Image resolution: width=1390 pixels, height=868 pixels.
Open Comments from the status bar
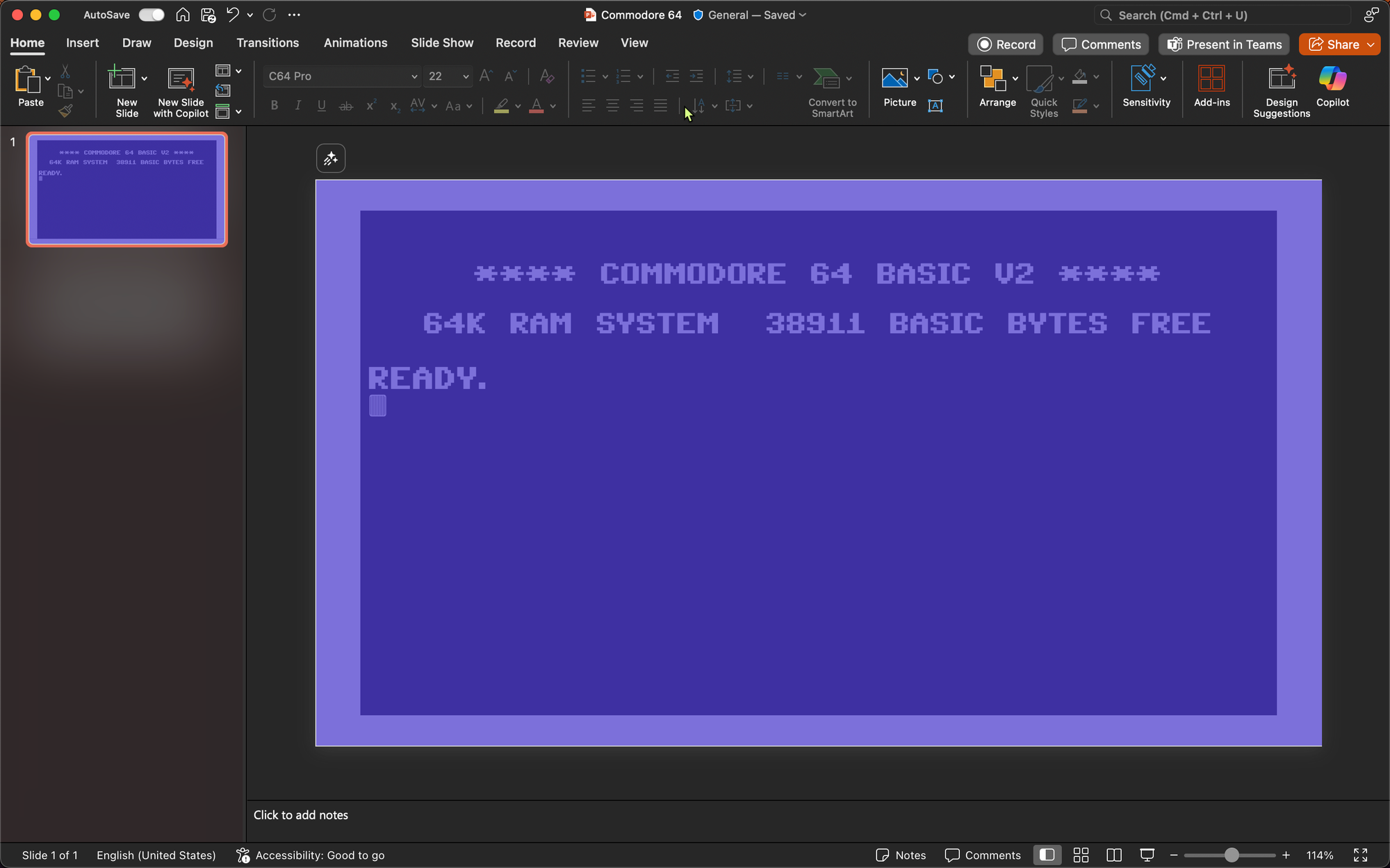983,855
